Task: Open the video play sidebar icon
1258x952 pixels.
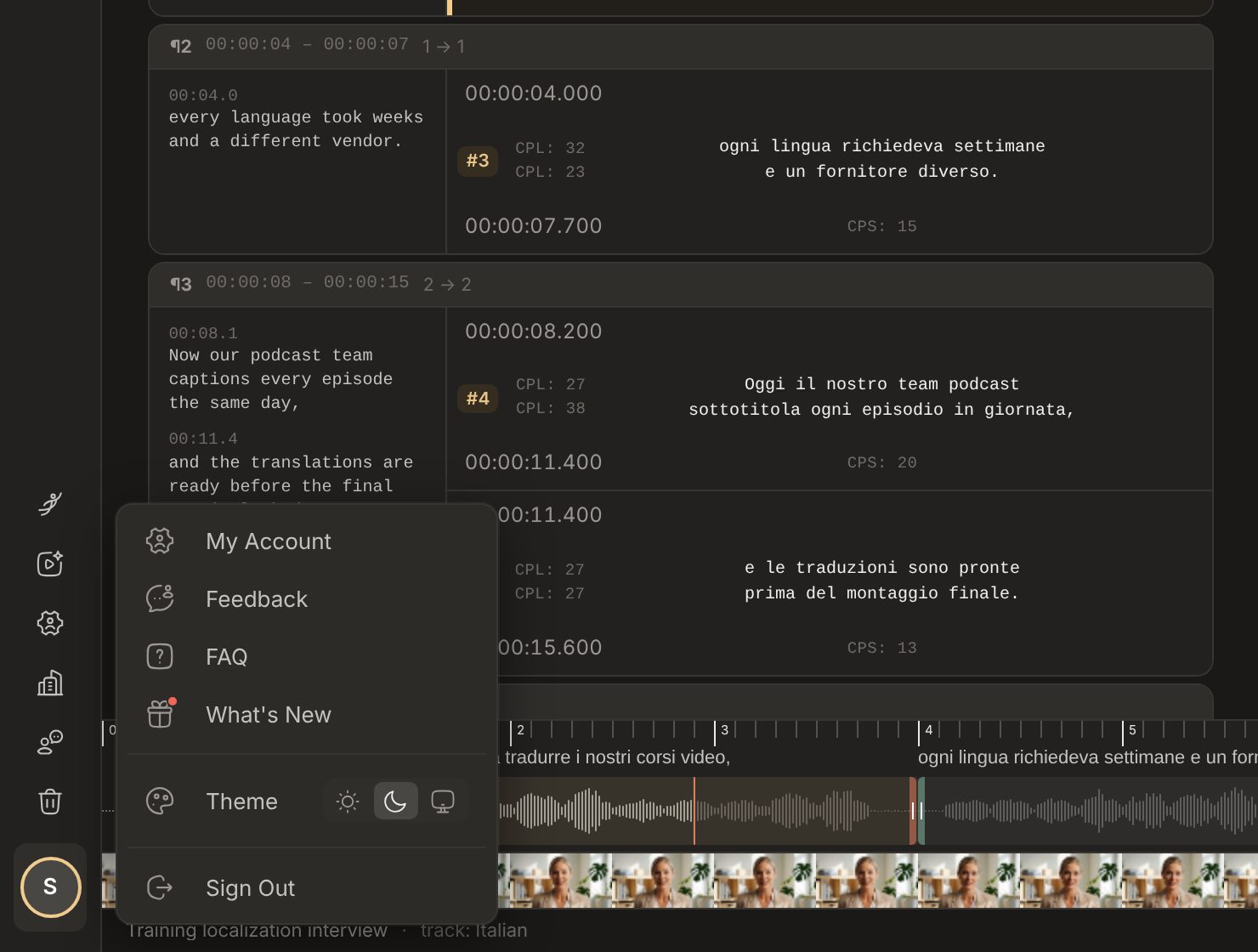Action: (x=50, y=564)
